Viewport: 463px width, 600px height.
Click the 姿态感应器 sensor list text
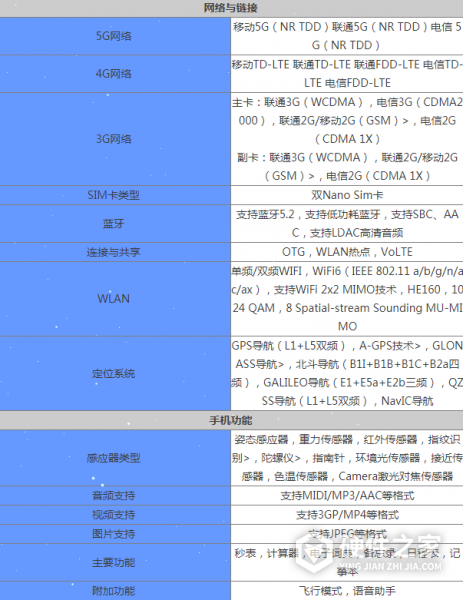coord(347,458)
